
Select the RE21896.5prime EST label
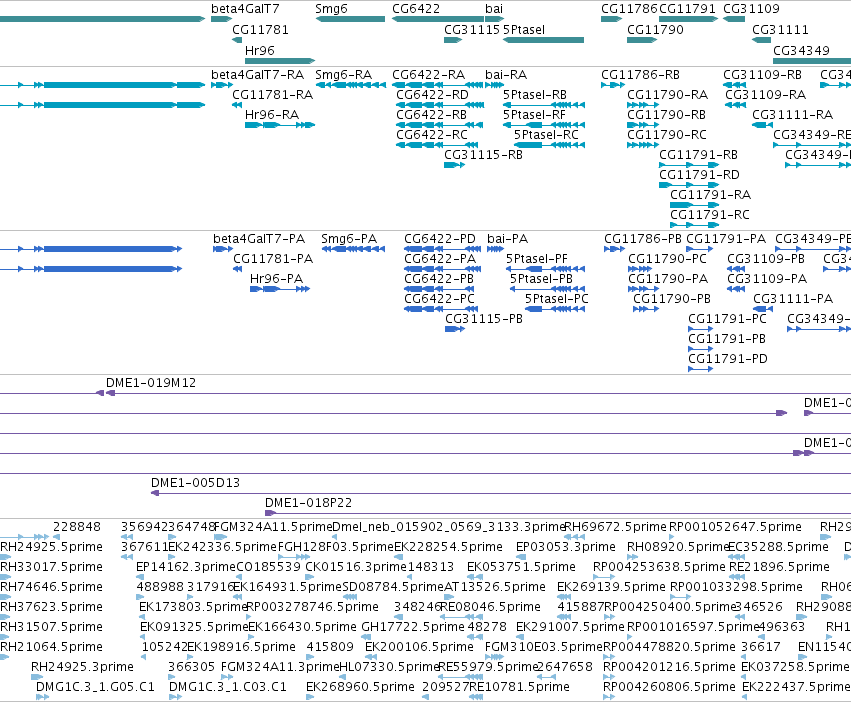(x=779, y=567)
